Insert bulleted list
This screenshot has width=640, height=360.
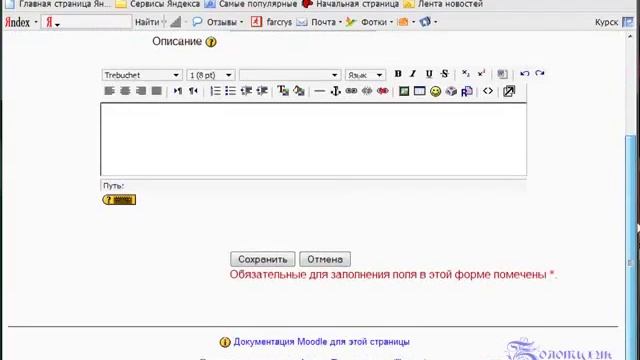point(231,91)
